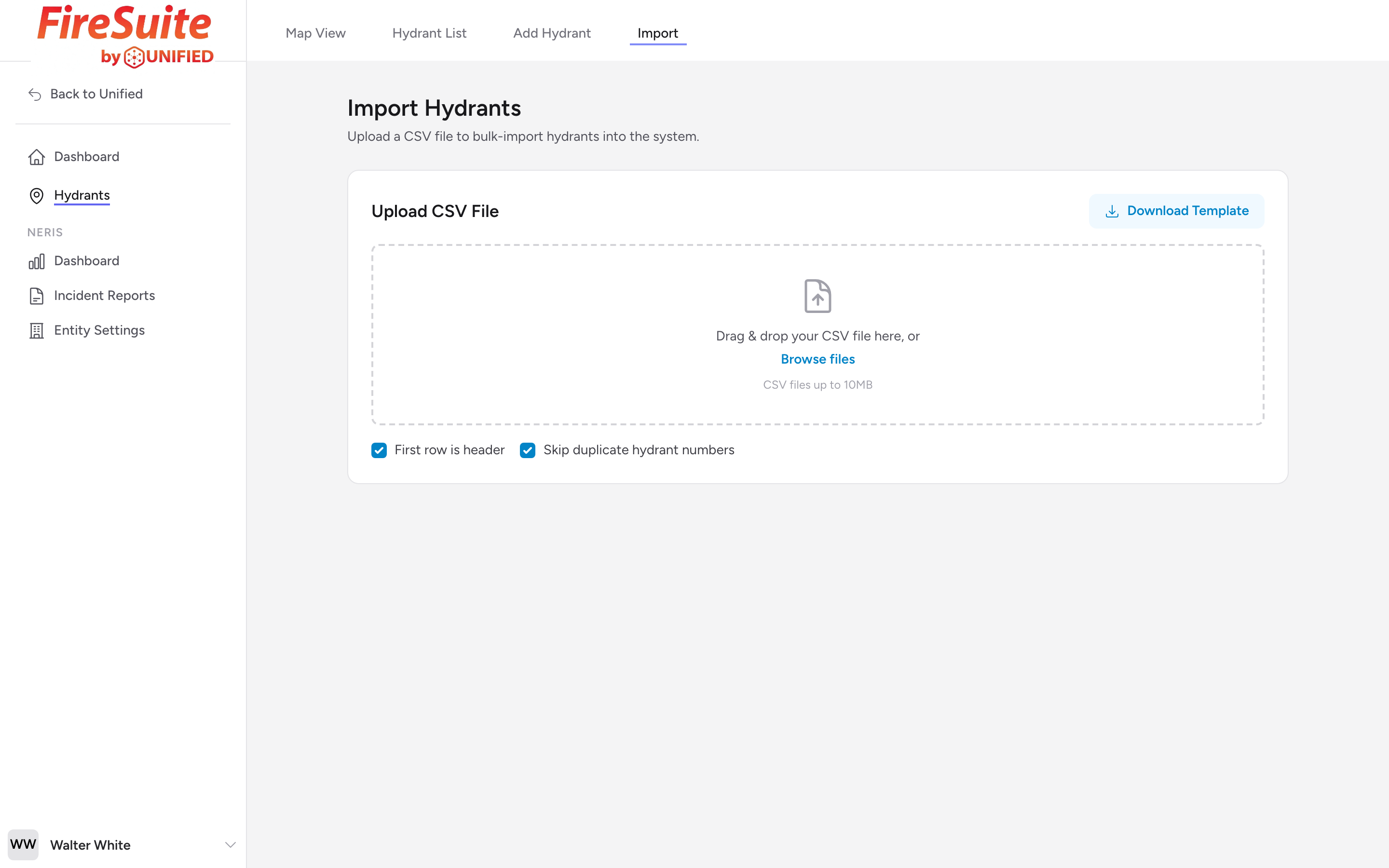Click the house icon next to Dashboard
This screenshot has height=868, width=1389.
[37, 157]
